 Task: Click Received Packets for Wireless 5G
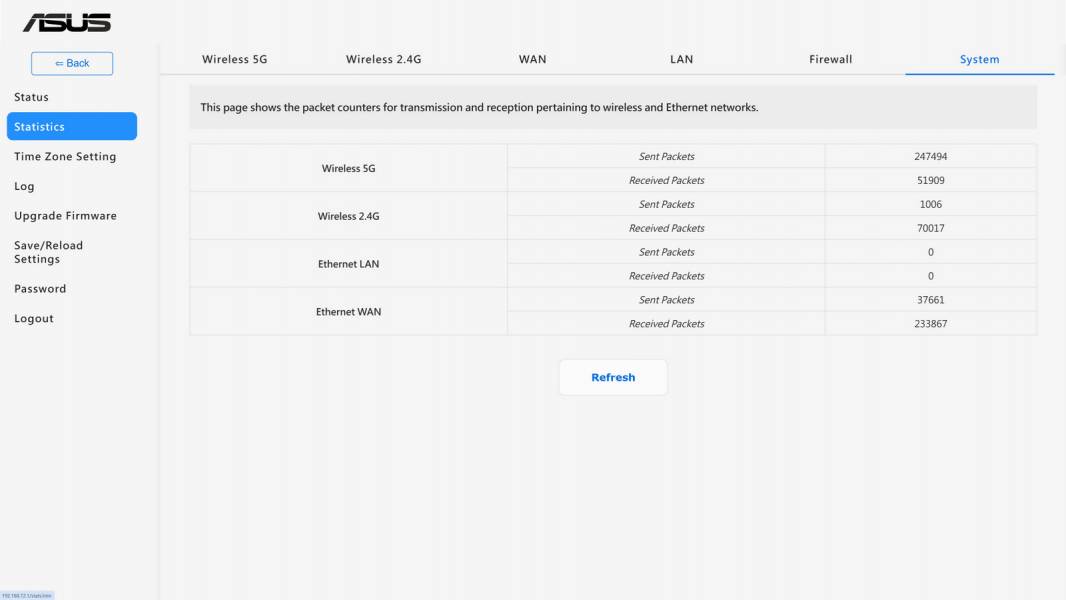666,180
